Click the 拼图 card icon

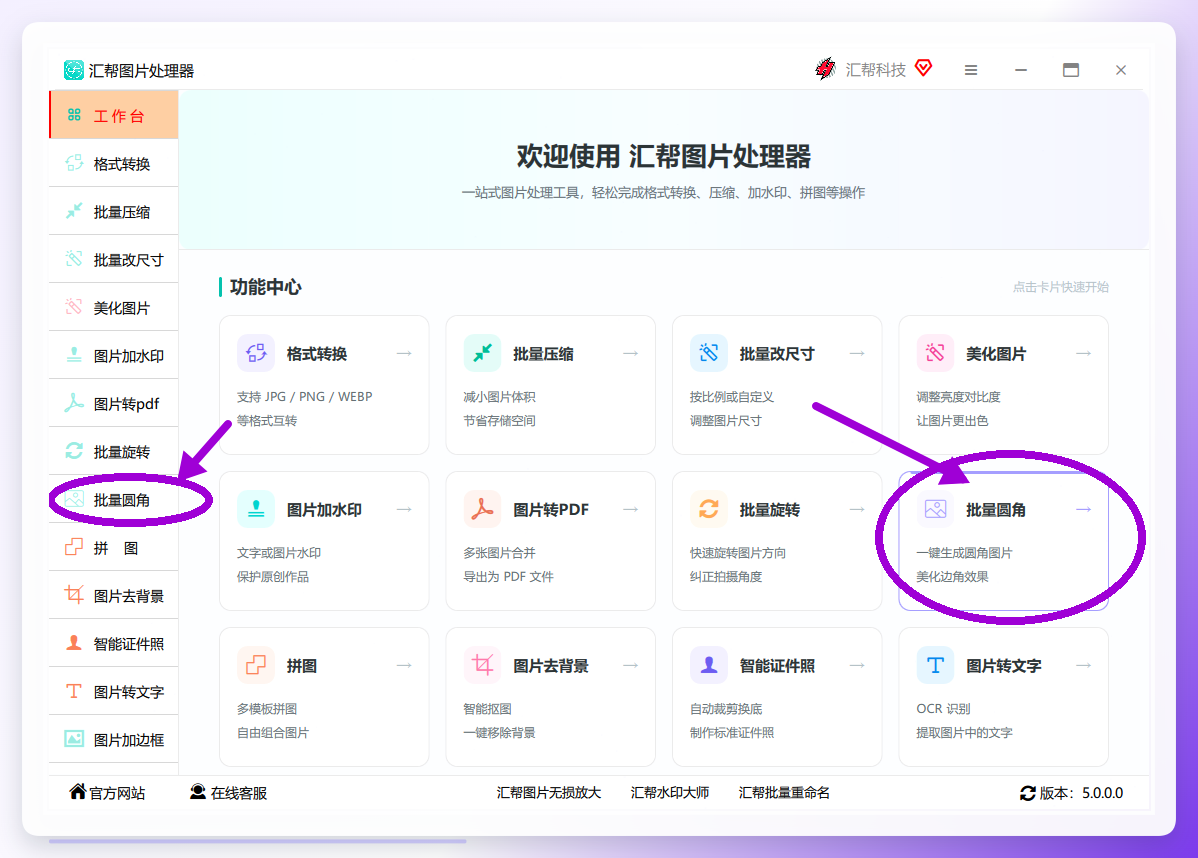pyautogui.click(x=256, y=665)
